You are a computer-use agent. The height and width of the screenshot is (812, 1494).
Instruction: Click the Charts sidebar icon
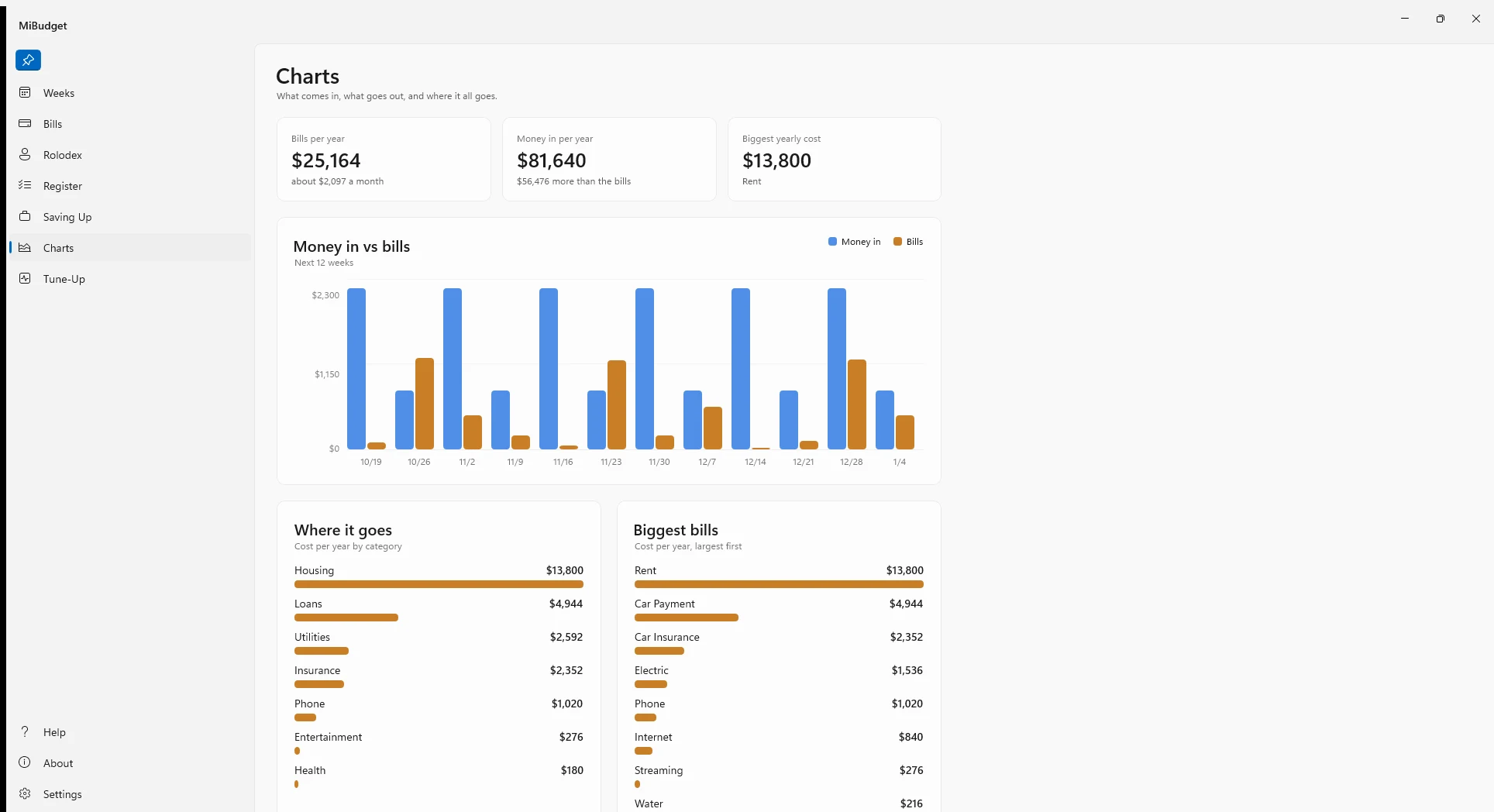coord(25,247)
